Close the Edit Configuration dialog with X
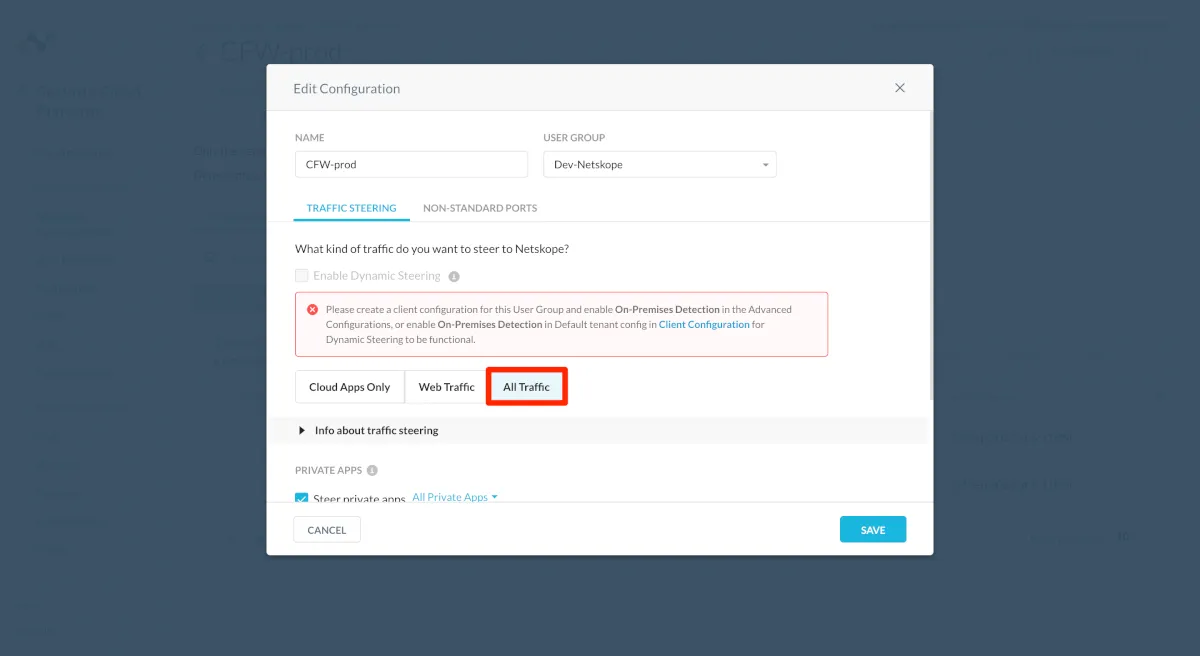The image size is (1200, 656). click(x=900, y=88)
